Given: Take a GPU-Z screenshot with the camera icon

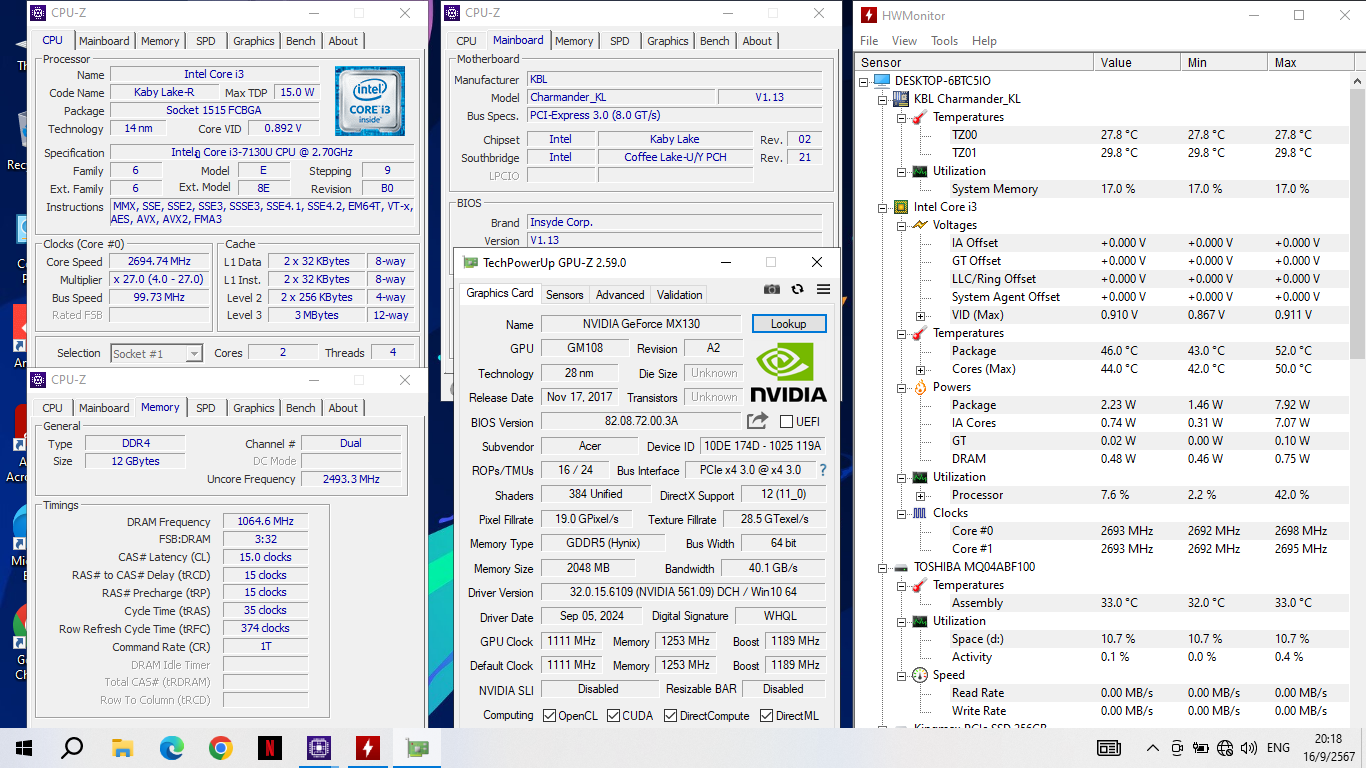Looking at the screenshot, I should [x=772, y=289].
